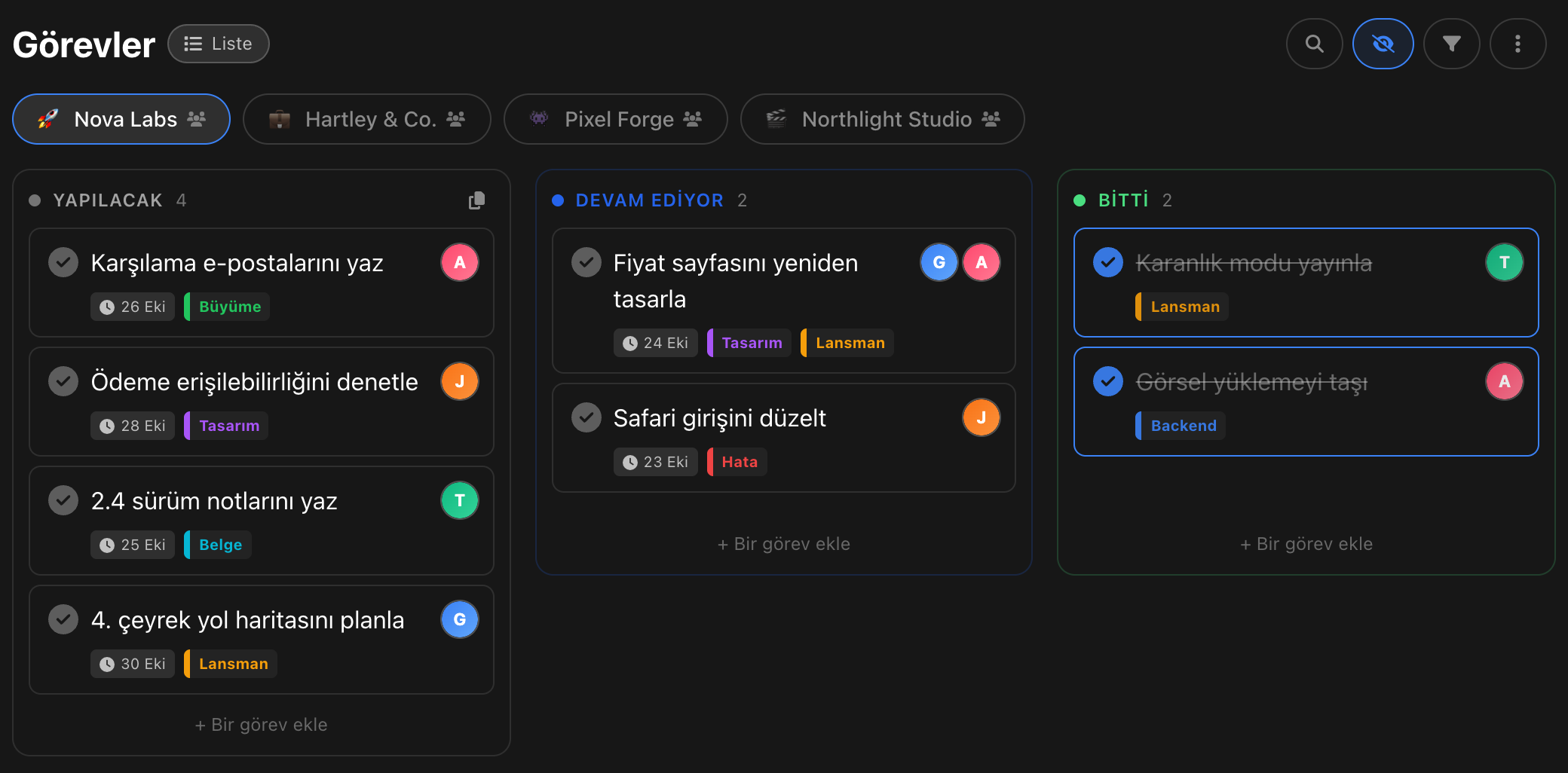1568x773 pixels.
Task: Click the DEVAM EDİYOR column header
Action: pos(650,200)
